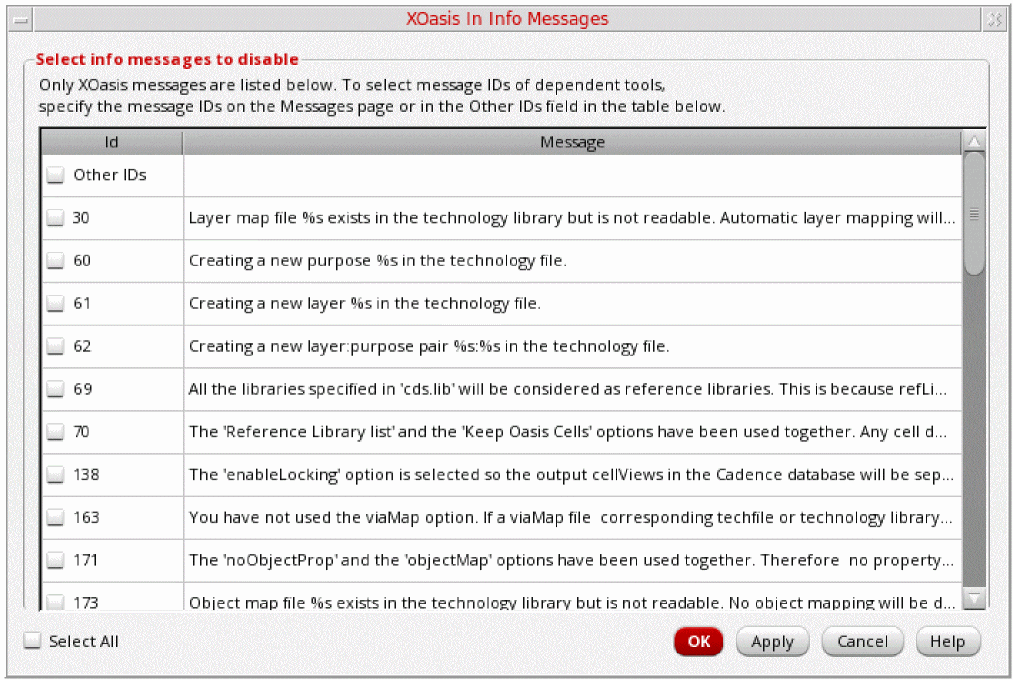The height and width of the screenshot is (680, 1013).
Task: Open the window menu icon in title bar
Action: pyautogui.click(x=21, y=20)
